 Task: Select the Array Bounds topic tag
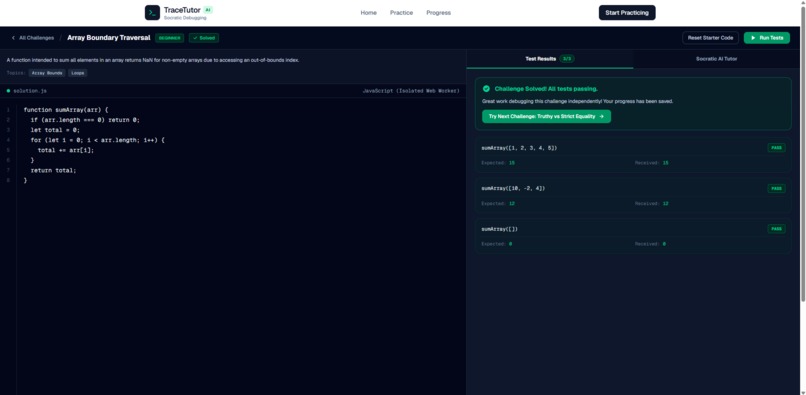[47, 73]
